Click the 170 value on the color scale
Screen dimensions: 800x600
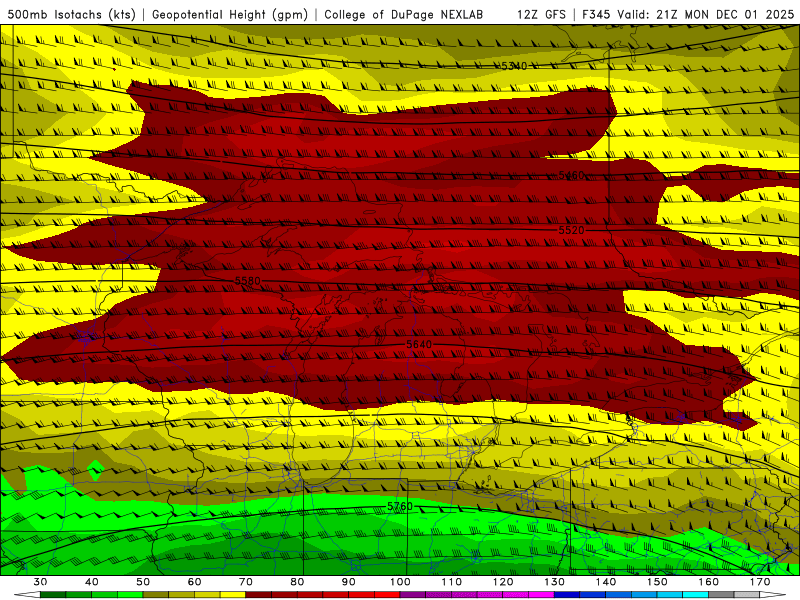tap(760, 582)
